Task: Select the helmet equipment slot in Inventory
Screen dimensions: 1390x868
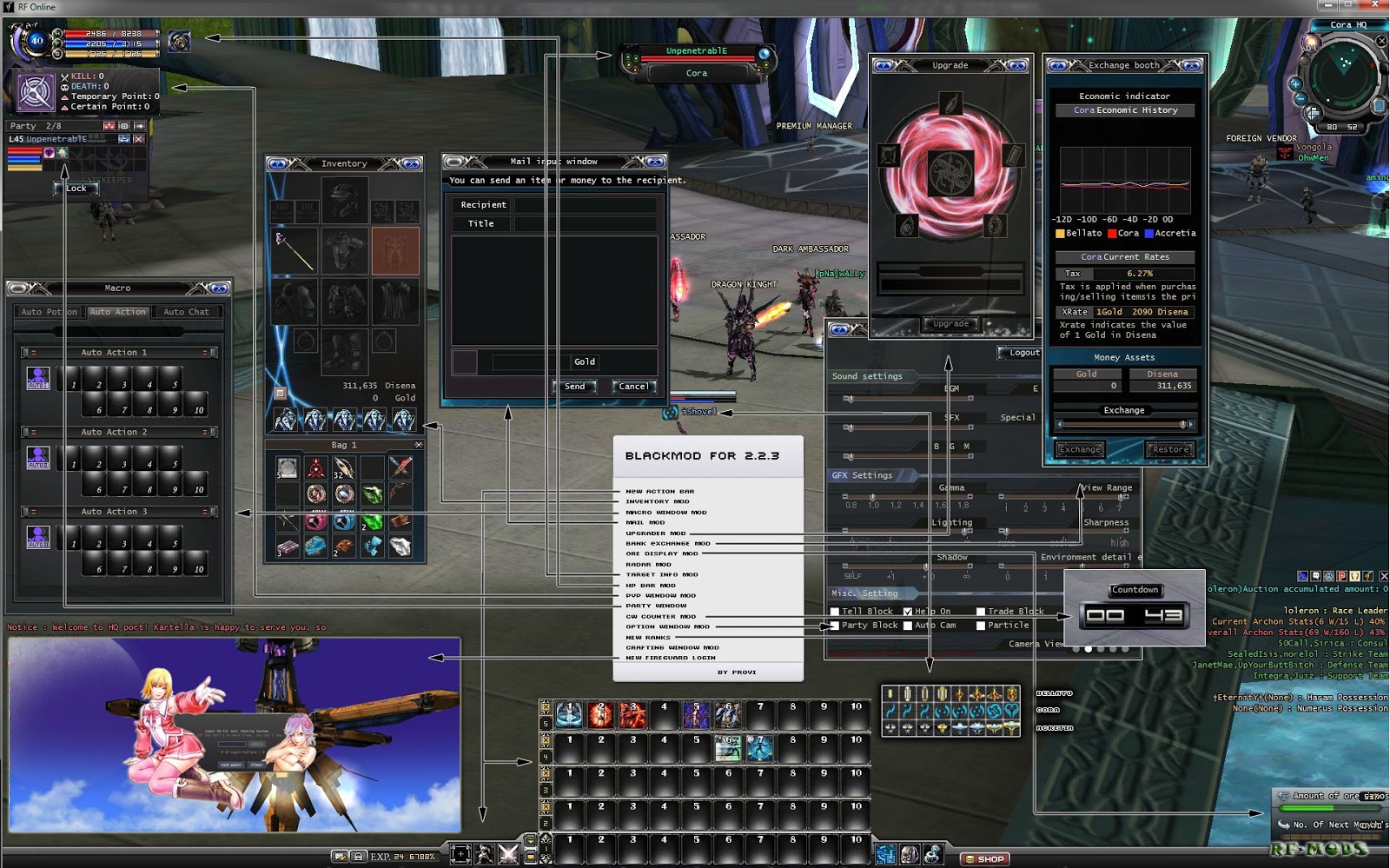Action: tap(345, 201)
